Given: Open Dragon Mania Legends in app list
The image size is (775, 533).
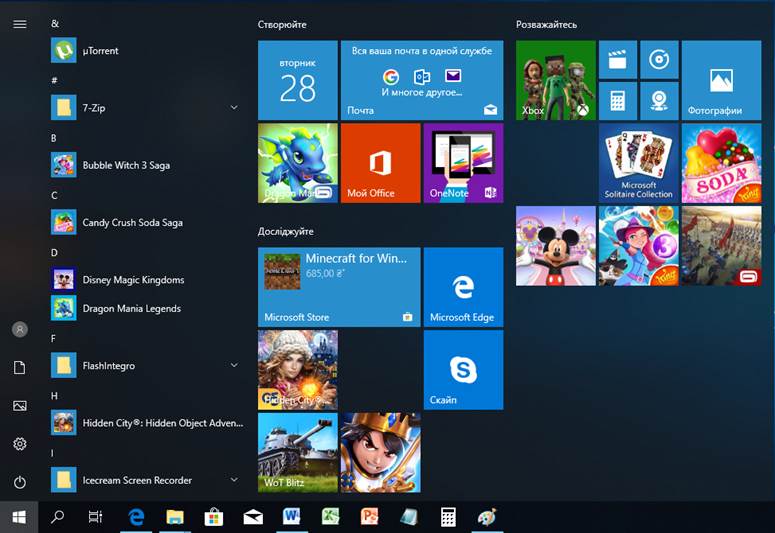Looking at the screenshot, I should (147, 309).
